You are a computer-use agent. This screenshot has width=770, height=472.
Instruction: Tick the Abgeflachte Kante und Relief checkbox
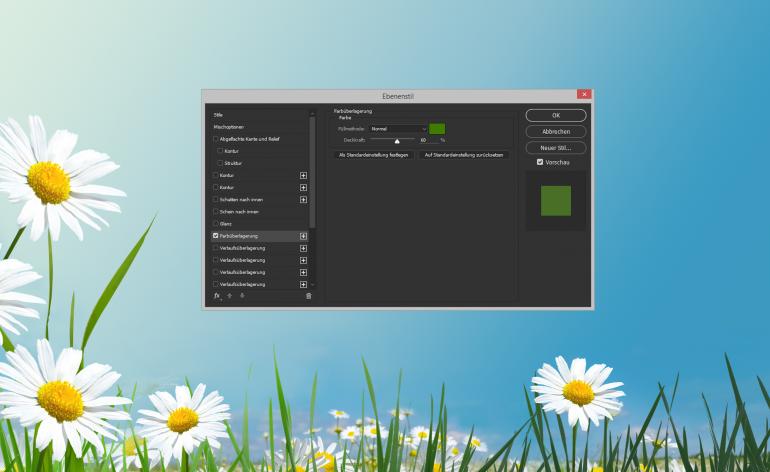coord(215,139)
